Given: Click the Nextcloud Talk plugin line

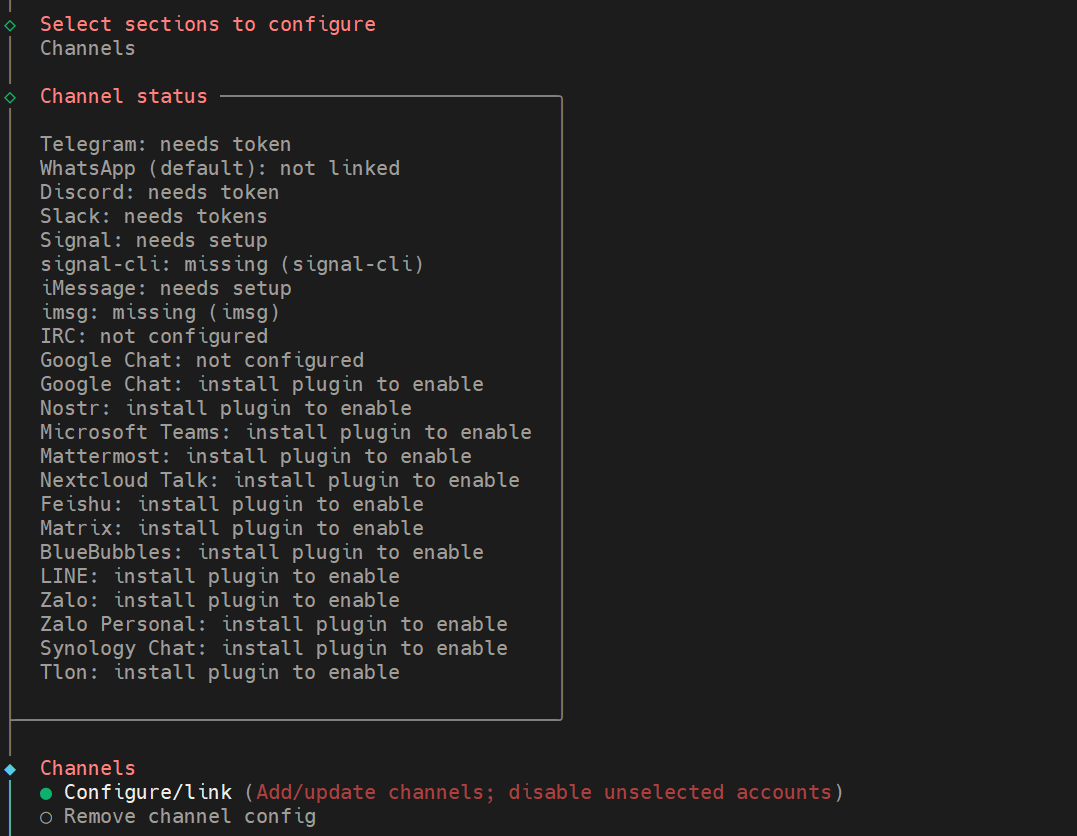Looking at the screenshot, I should coord(279,480).
